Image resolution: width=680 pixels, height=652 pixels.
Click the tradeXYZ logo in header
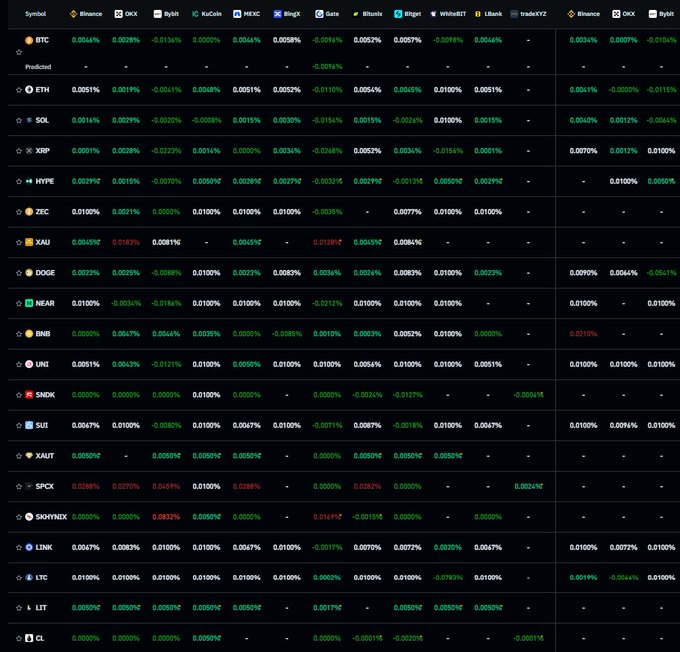click(514, 14)
